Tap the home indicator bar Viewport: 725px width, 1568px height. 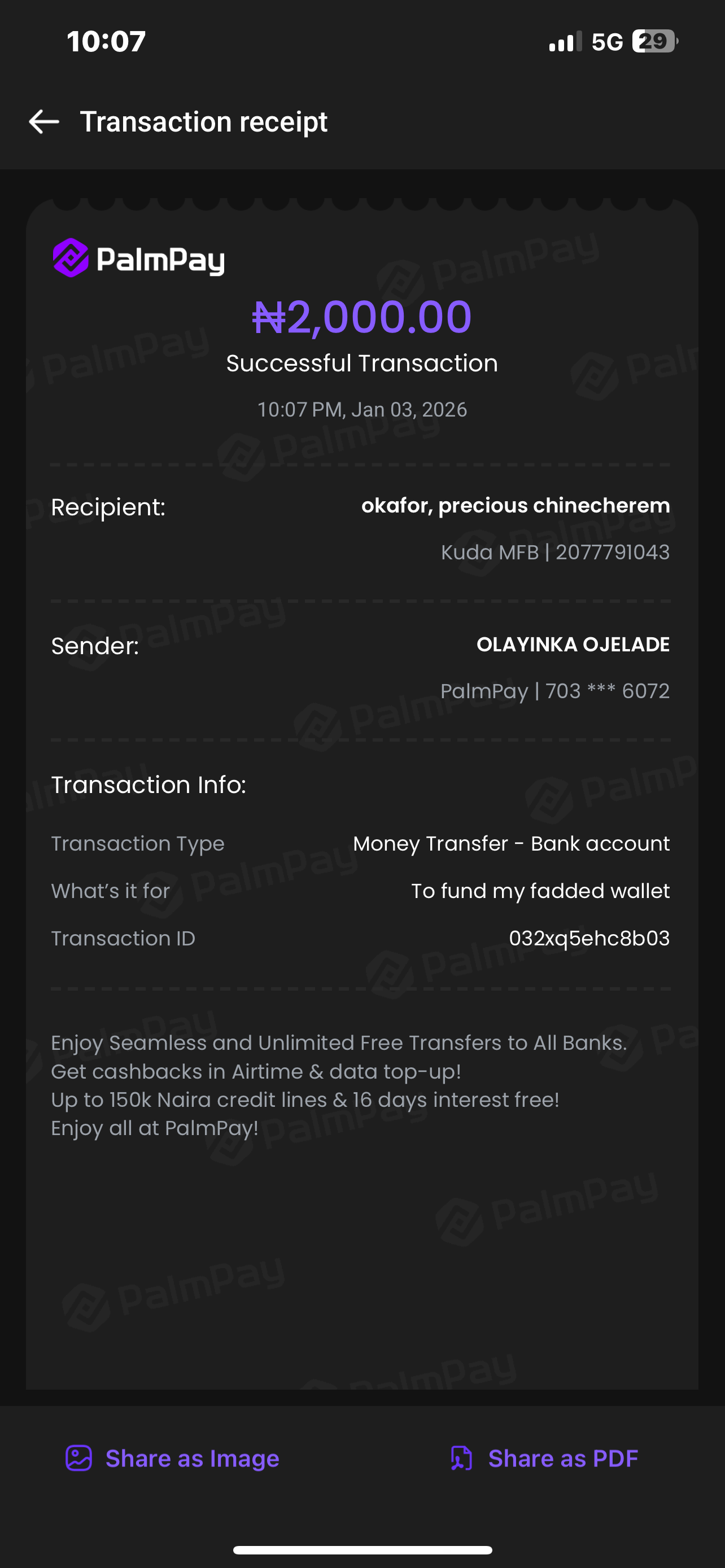tap(362, 1550)
